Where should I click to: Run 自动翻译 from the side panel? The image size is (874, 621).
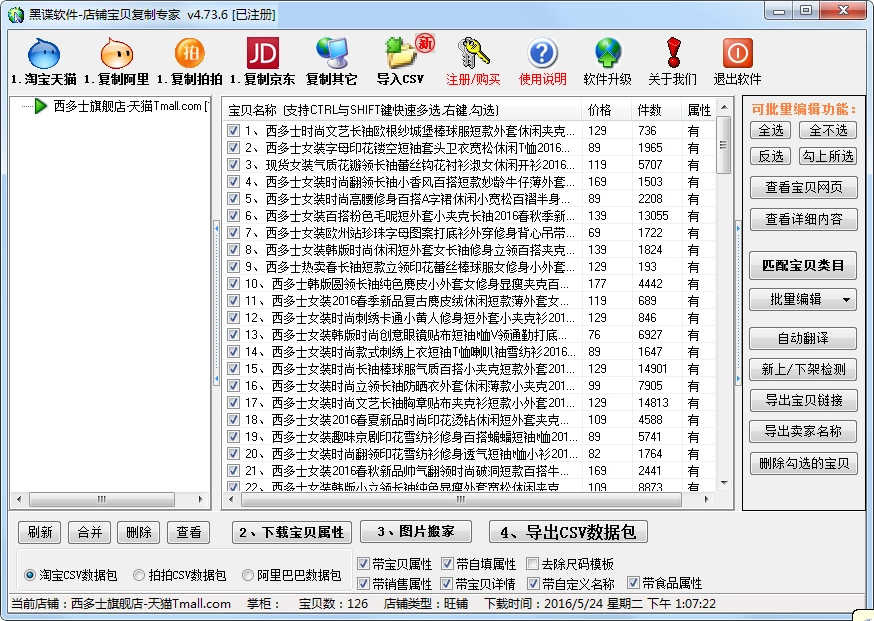(803, 338)
